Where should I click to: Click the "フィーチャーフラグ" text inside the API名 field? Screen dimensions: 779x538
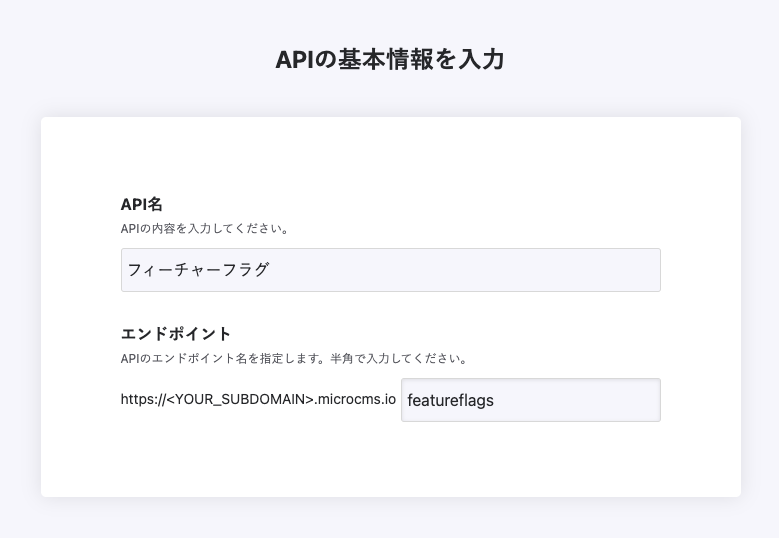click(198, 270)
